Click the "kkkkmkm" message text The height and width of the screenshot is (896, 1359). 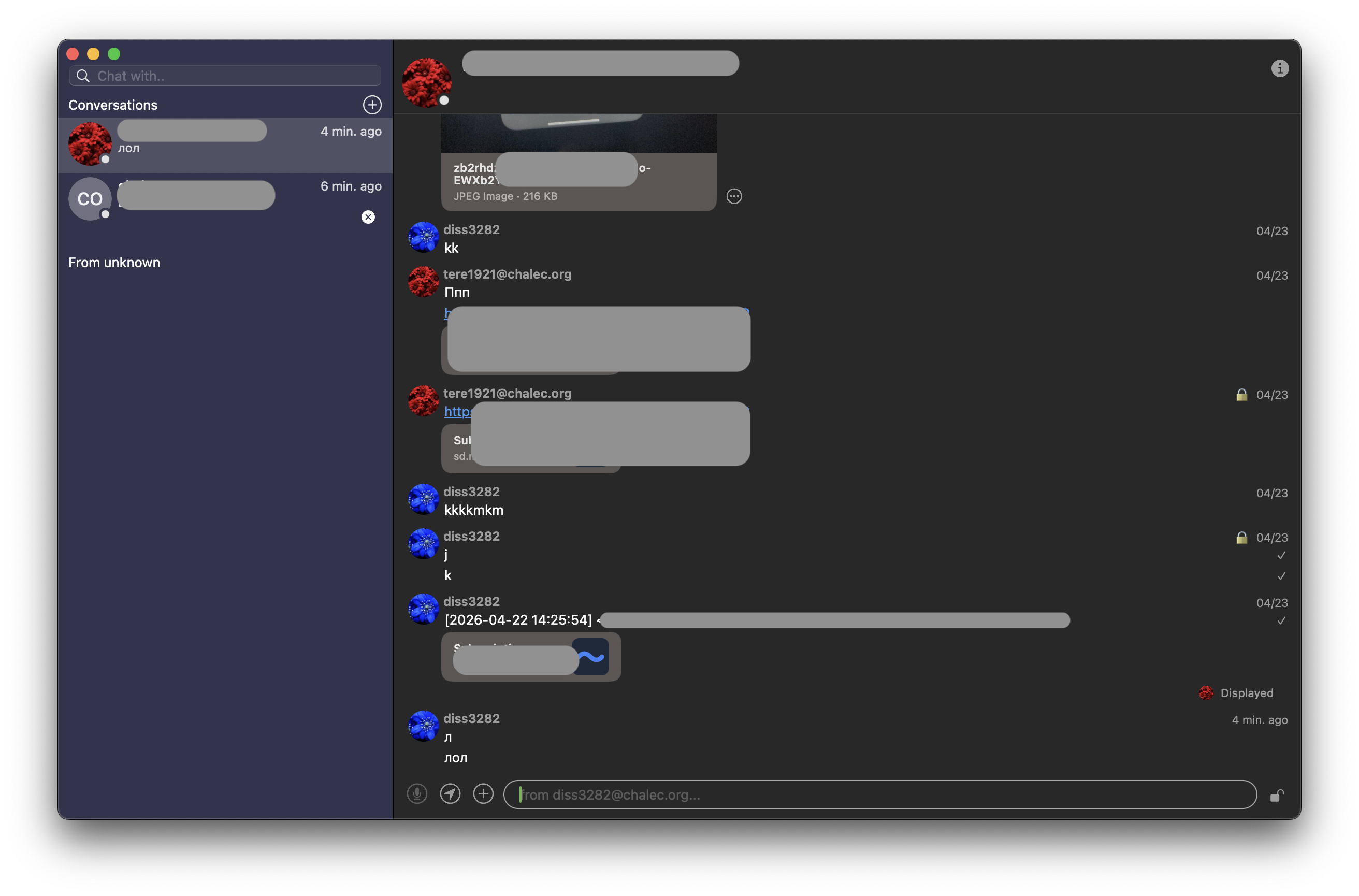click(x=473, y=510)
